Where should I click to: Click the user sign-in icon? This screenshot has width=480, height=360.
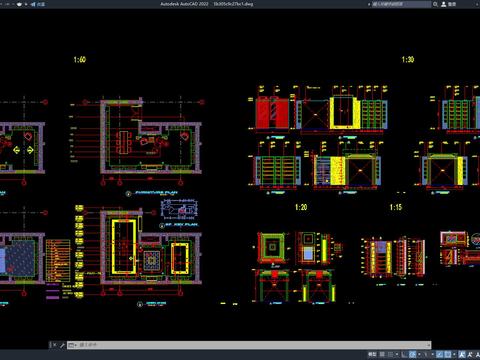pos(444,4)
